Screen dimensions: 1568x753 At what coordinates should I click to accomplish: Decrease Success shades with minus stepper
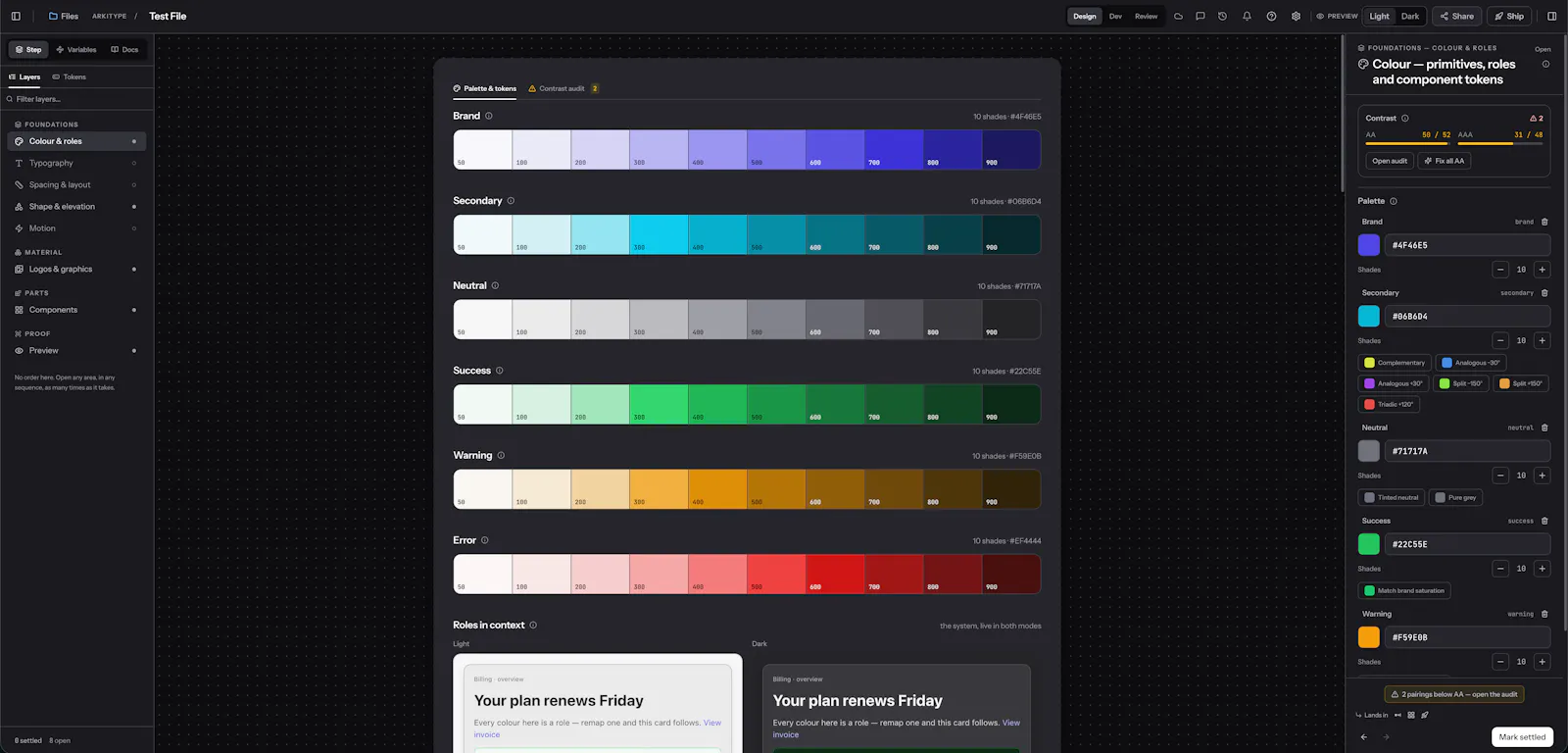(x=1500, y=569)
